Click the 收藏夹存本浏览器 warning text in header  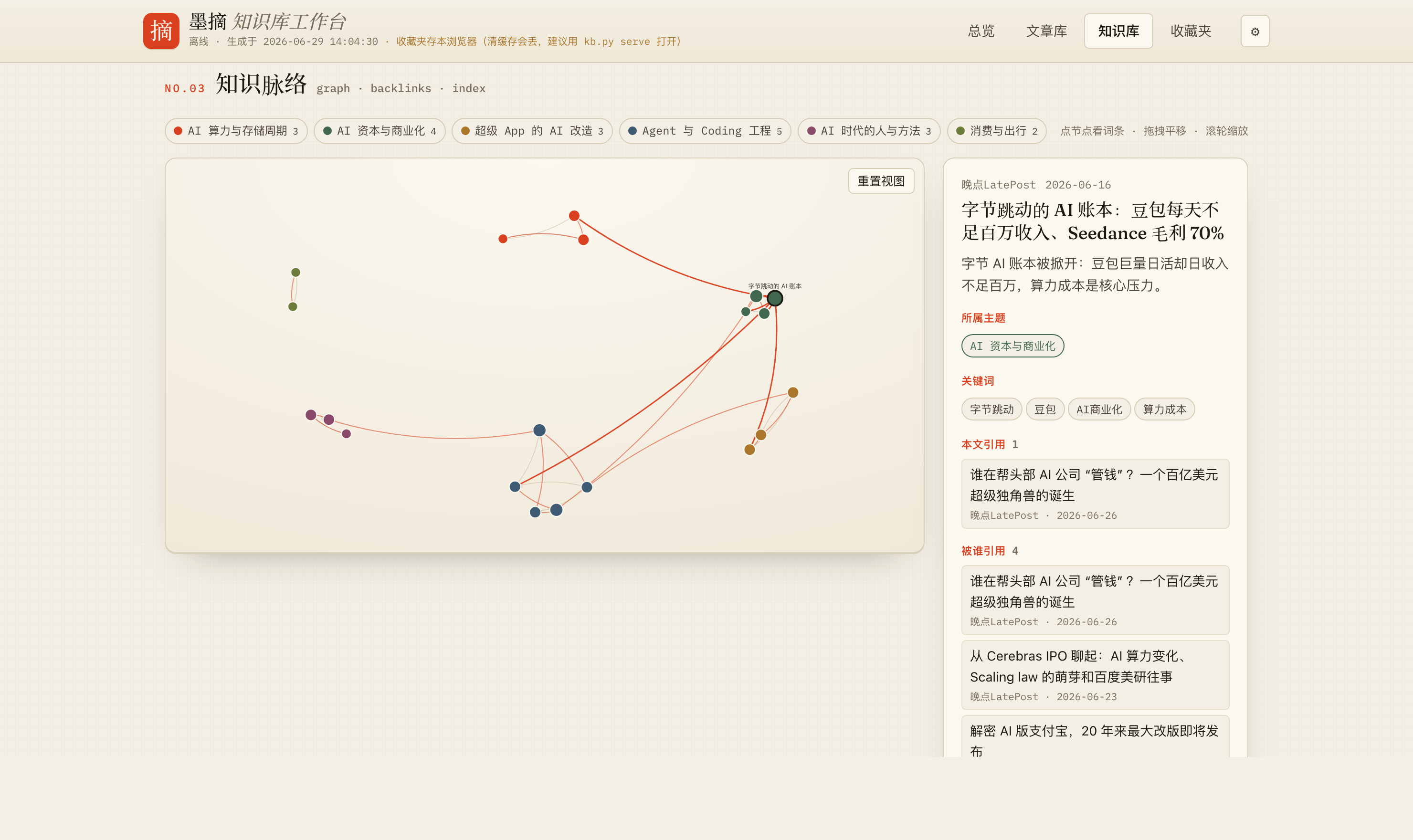(x=539, y=42)
